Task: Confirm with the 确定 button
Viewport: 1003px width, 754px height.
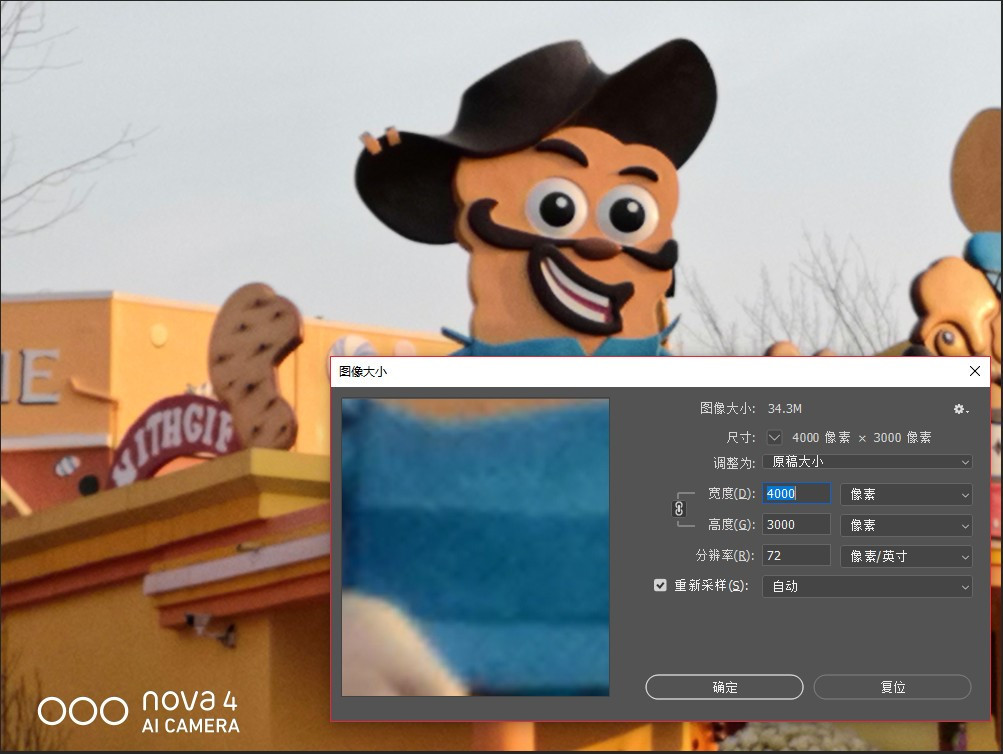Action: click(724, 687)
